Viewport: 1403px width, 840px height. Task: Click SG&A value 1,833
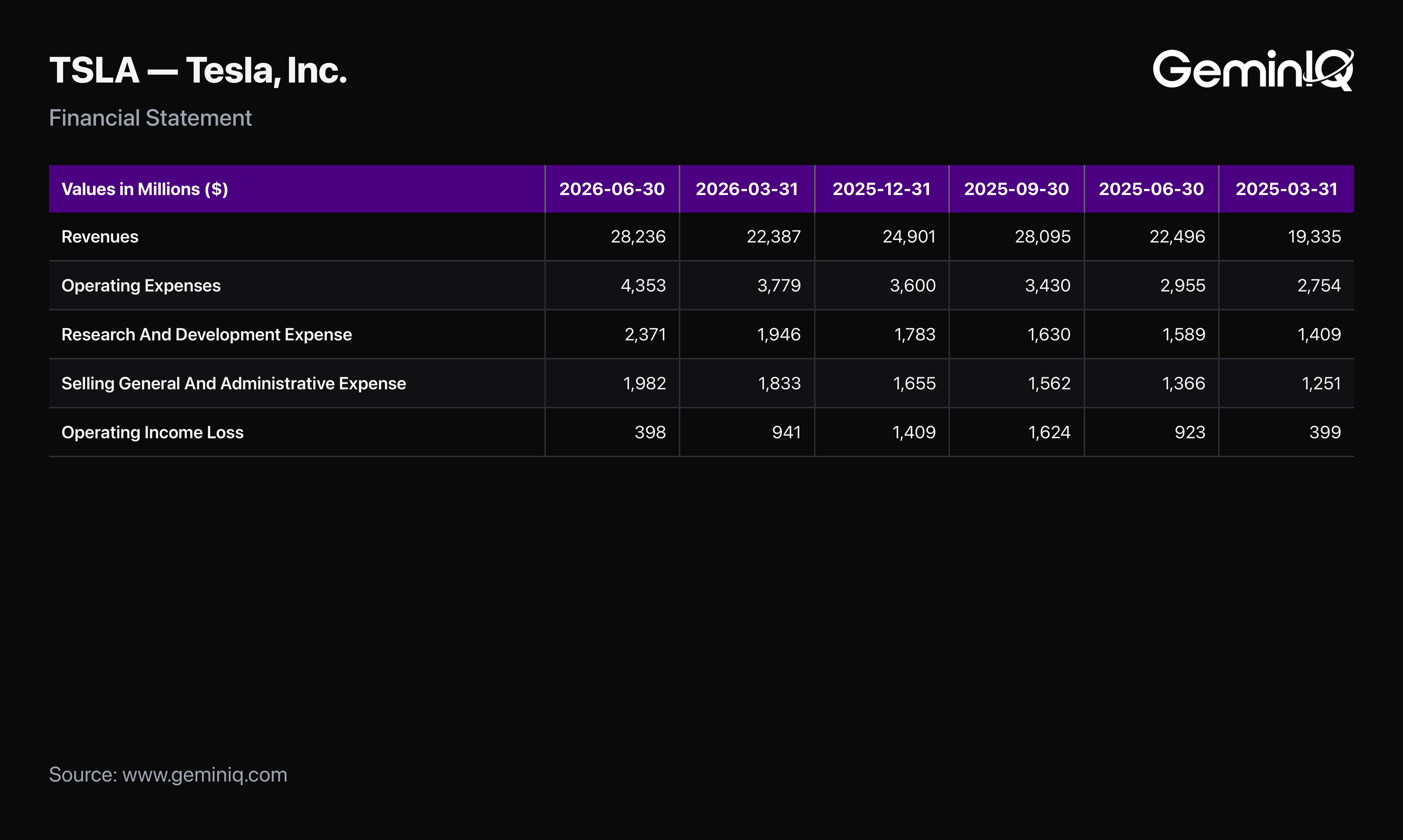coord(780,383)
